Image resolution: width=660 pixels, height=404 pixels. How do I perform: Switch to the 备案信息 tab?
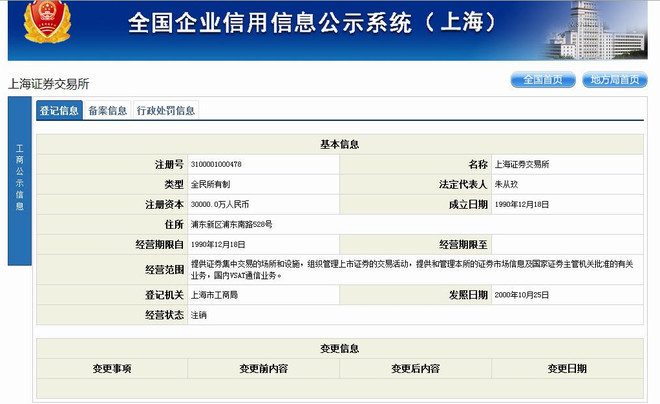108,110
